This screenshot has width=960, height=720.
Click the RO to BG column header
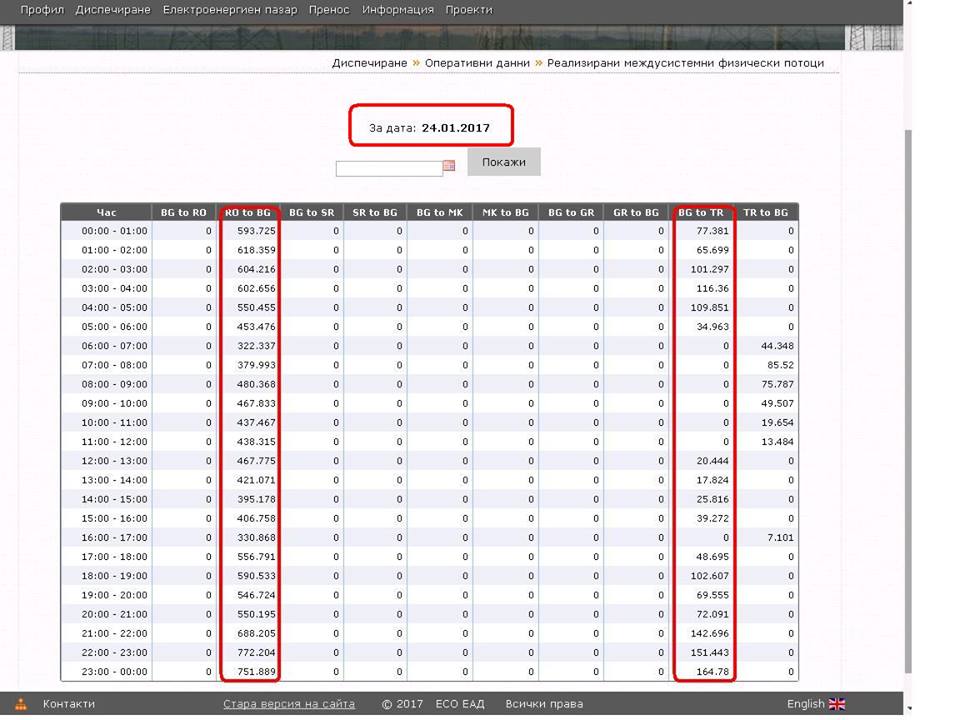click(248, 212)
